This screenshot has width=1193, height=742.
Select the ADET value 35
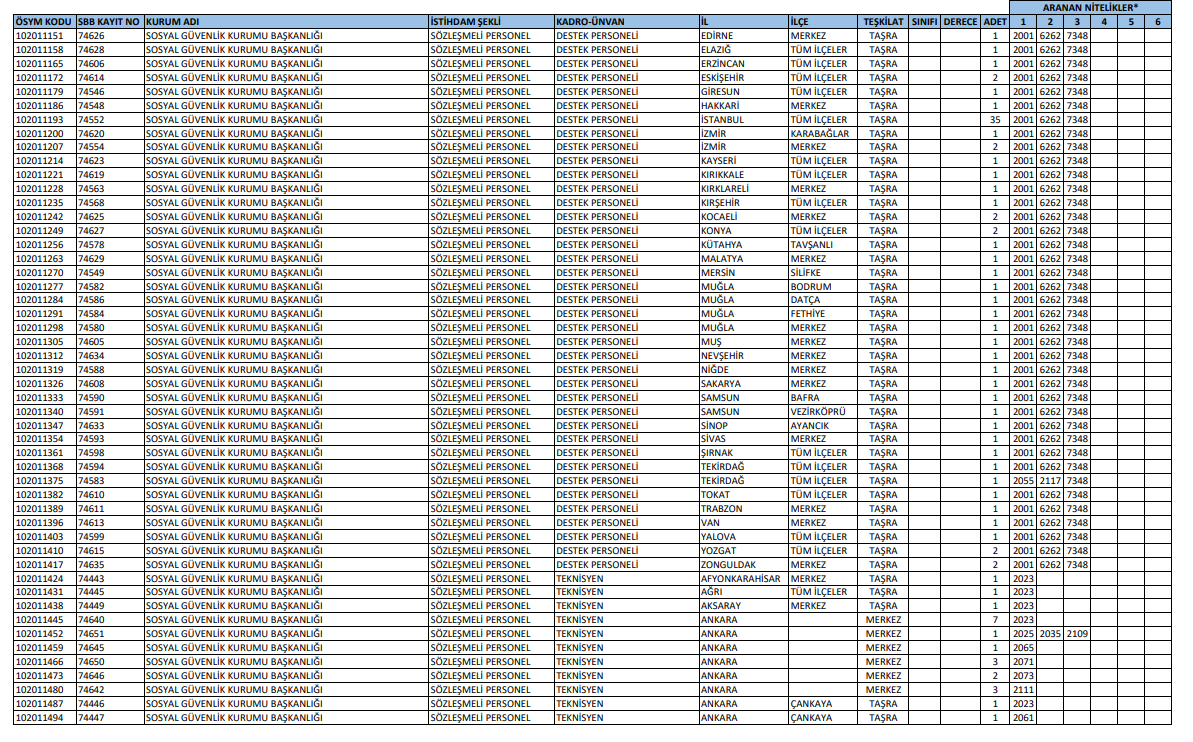tap(994, 119)
